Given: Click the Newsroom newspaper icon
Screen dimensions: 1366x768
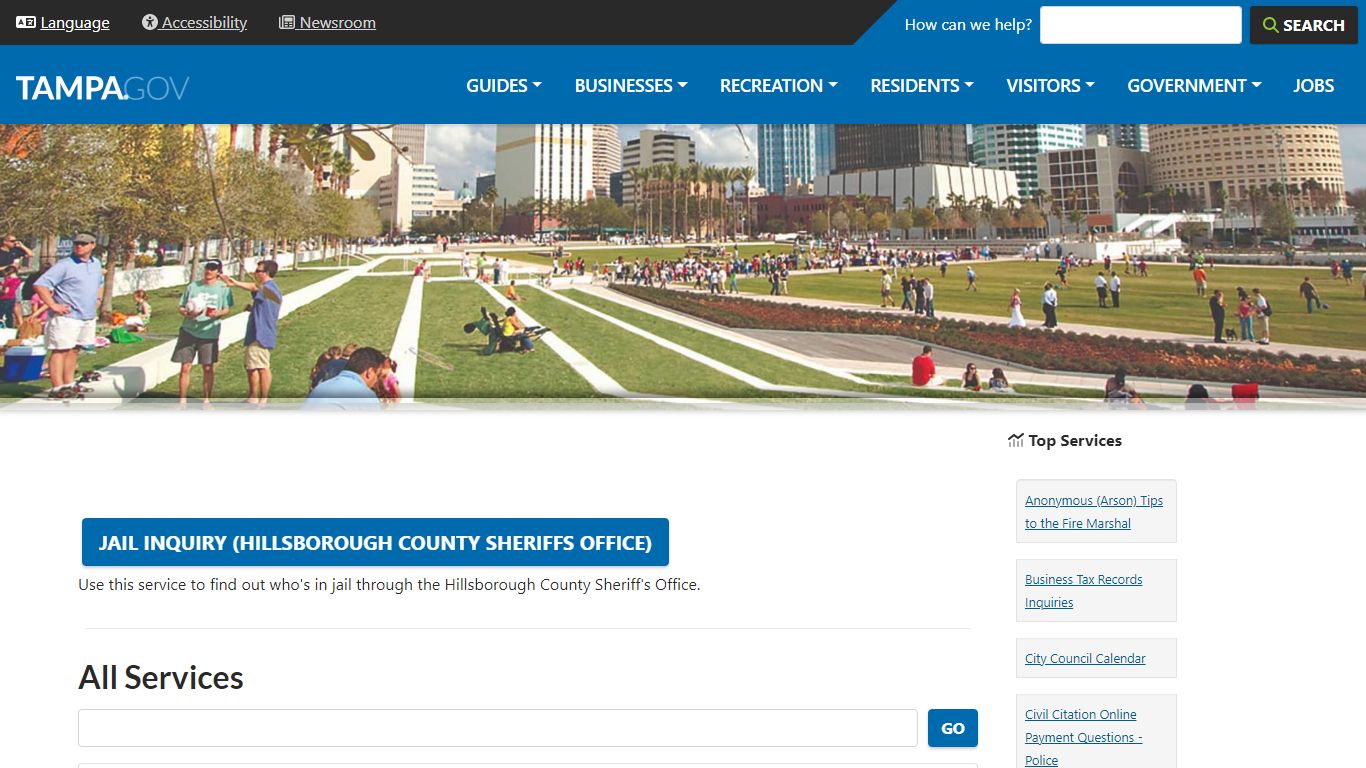Looking at the screenshot, I should coord(287,22).
